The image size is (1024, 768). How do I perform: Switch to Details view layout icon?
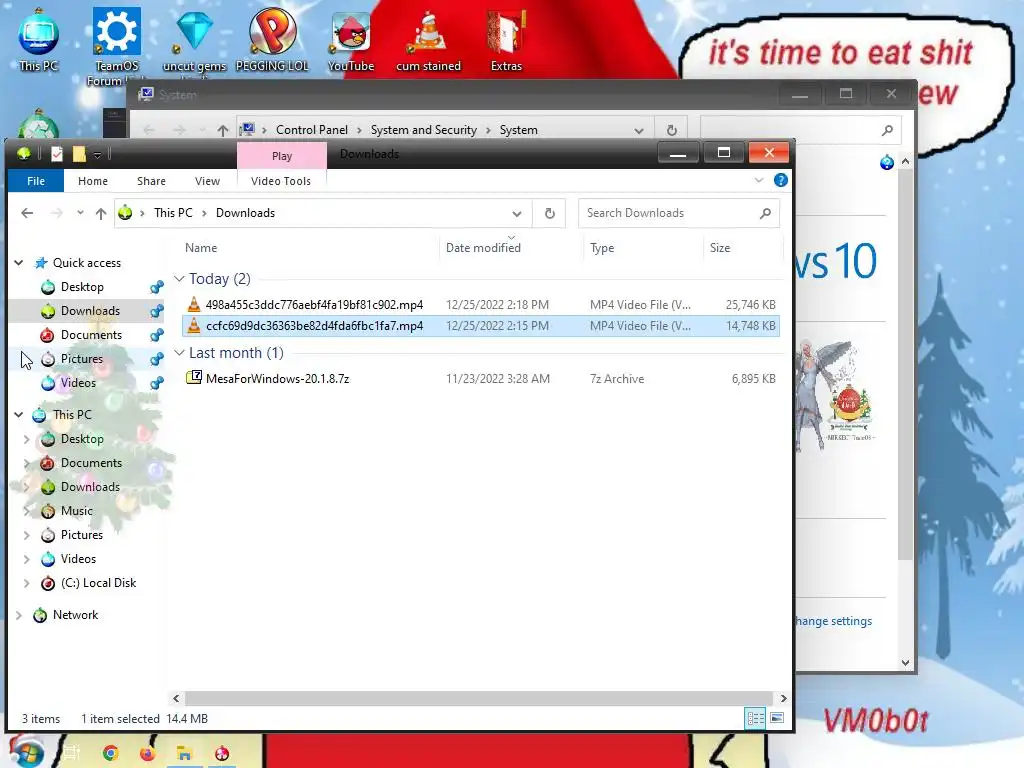[x=756, y=718]
